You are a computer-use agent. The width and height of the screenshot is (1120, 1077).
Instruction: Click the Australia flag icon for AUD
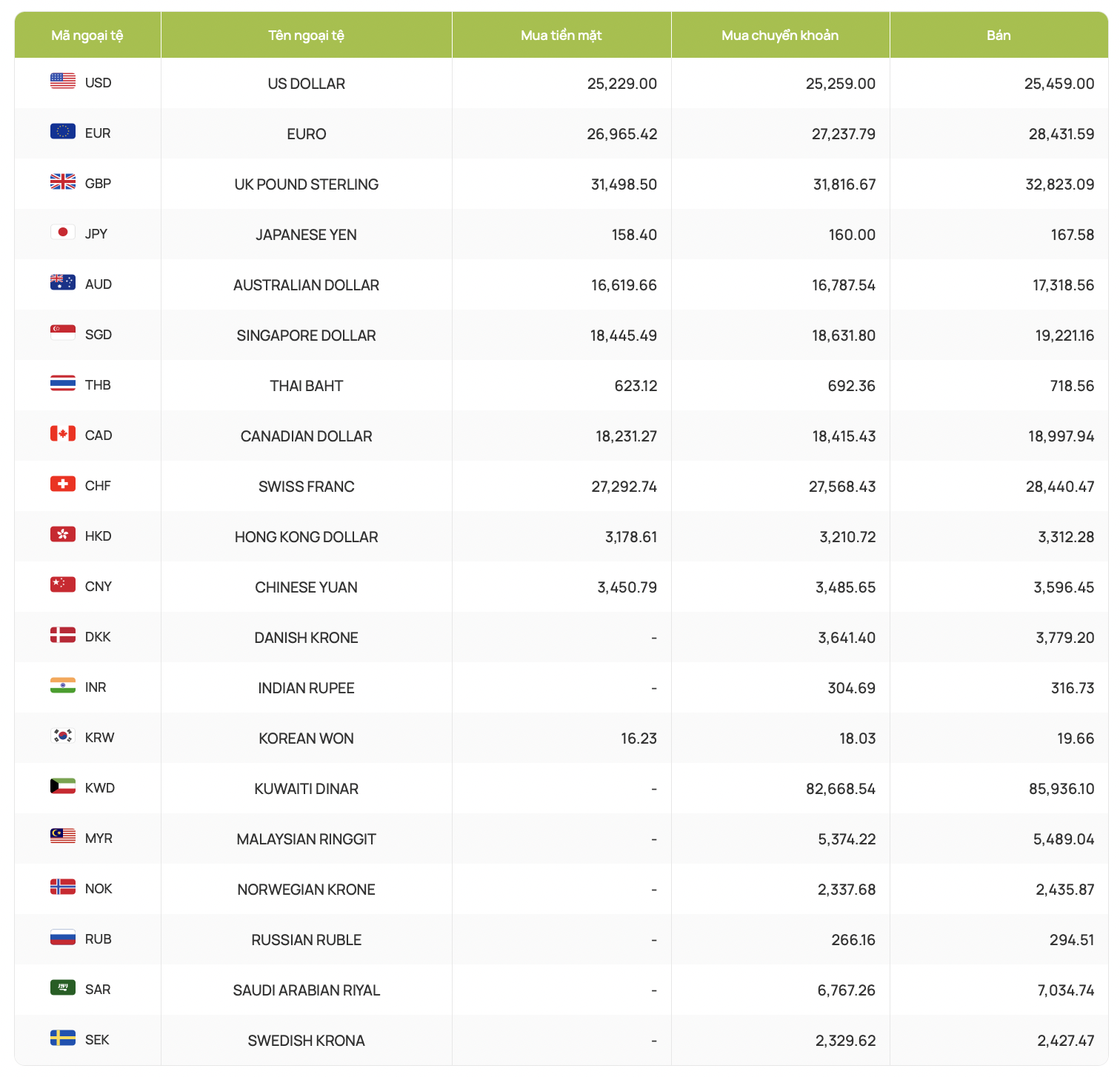pos(63,282)
